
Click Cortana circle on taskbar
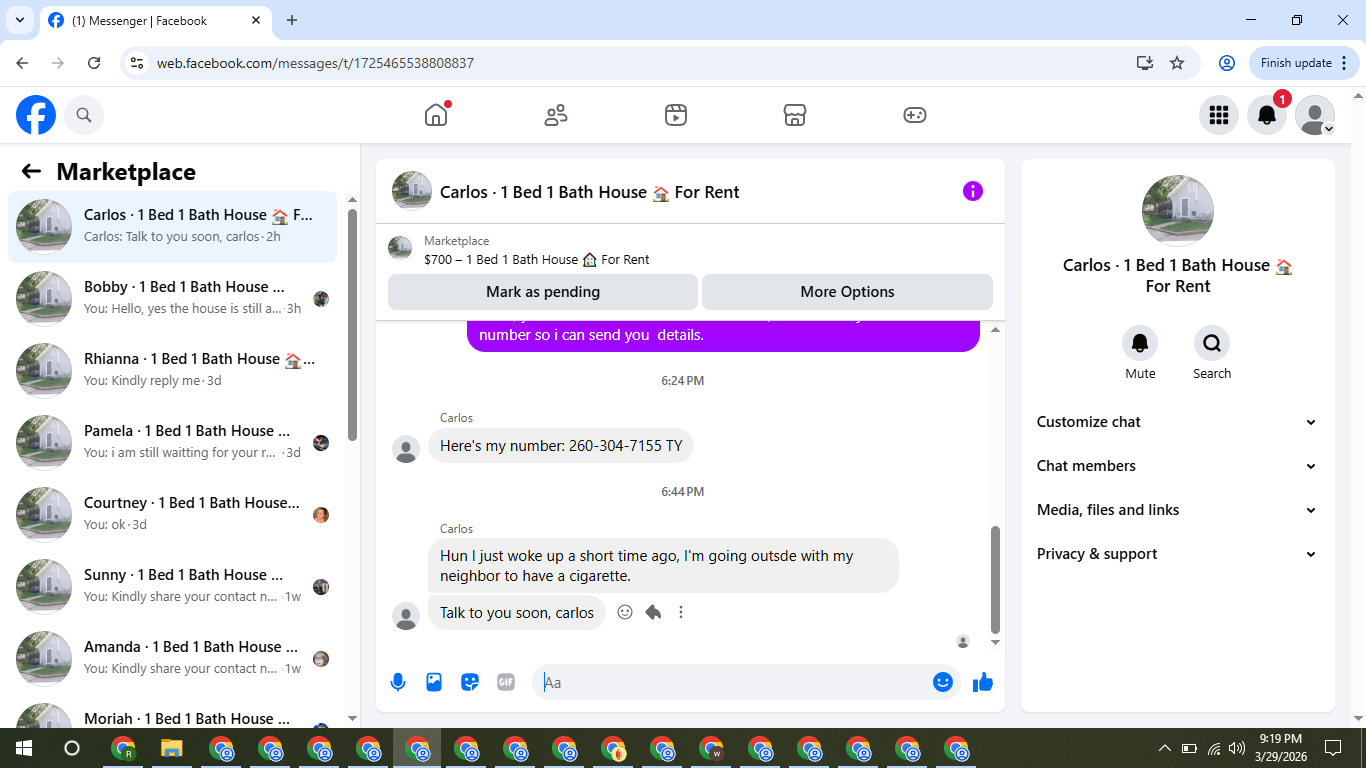(x=72, y=748)
